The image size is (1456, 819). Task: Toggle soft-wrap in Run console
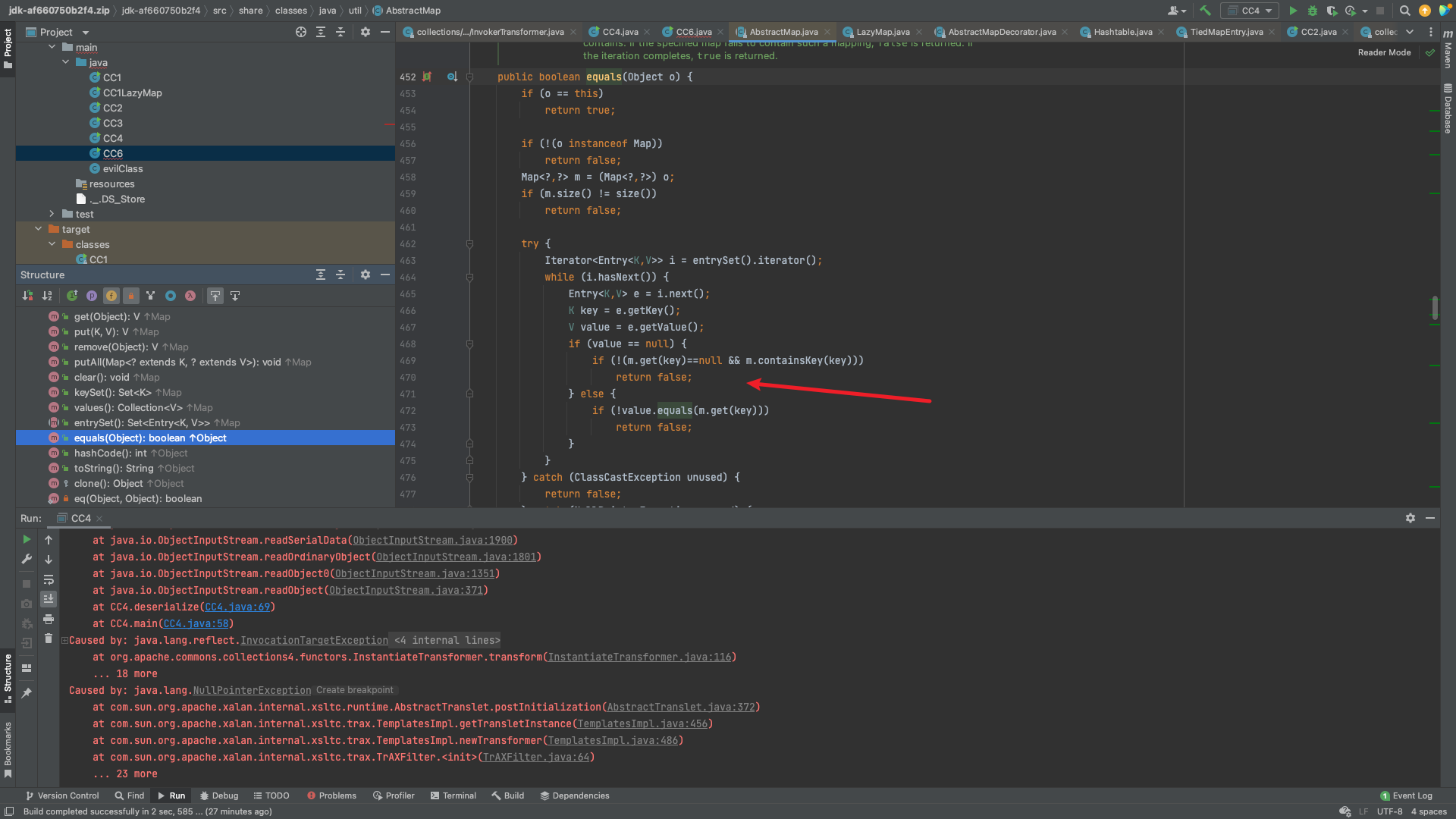tap(49, 579)
